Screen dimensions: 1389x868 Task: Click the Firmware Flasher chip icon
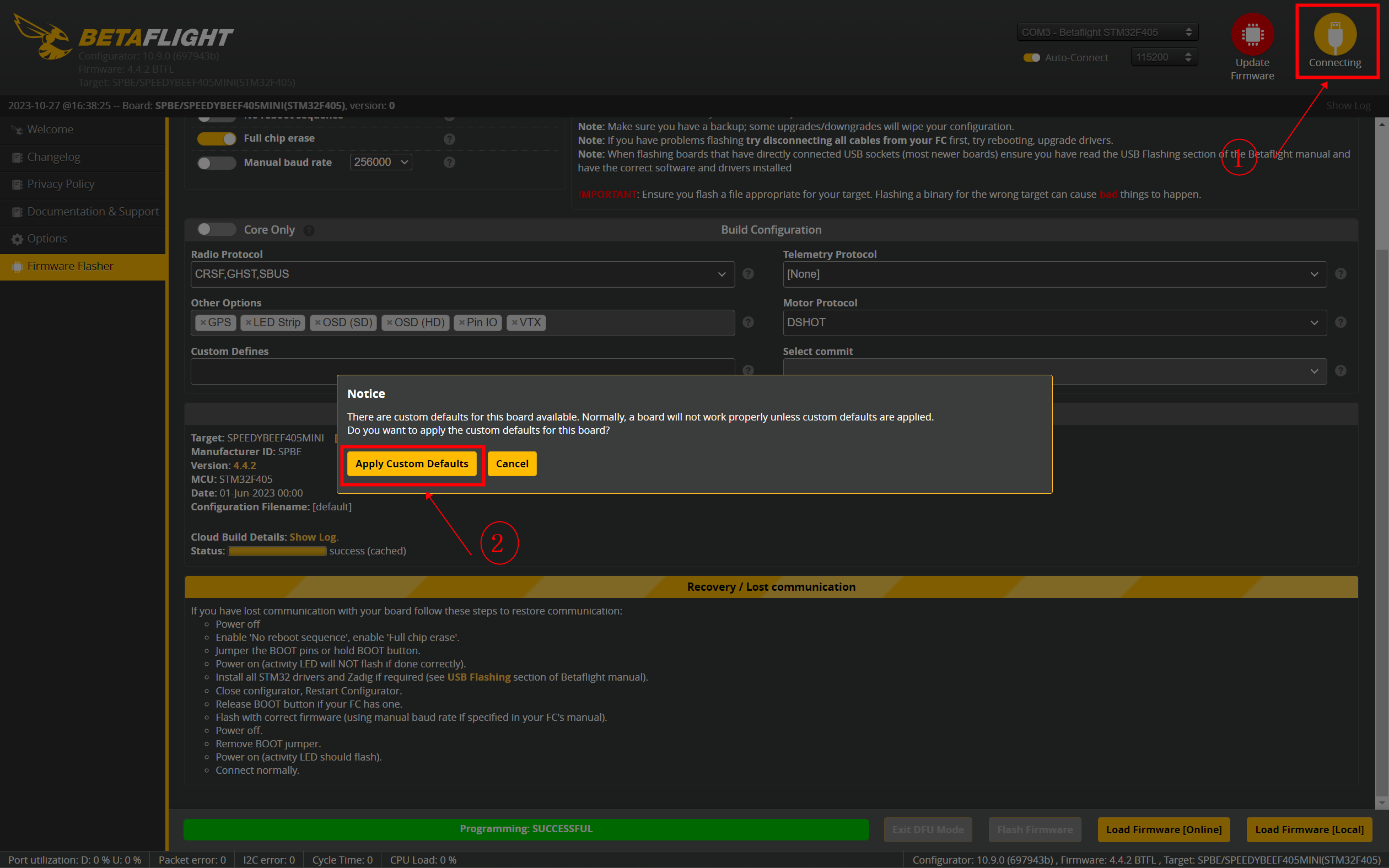17,266
